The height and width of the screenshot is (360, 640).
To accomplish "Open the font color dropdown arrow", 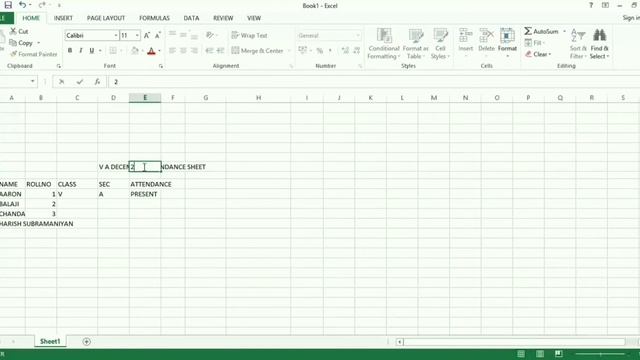I will (159, 51).
